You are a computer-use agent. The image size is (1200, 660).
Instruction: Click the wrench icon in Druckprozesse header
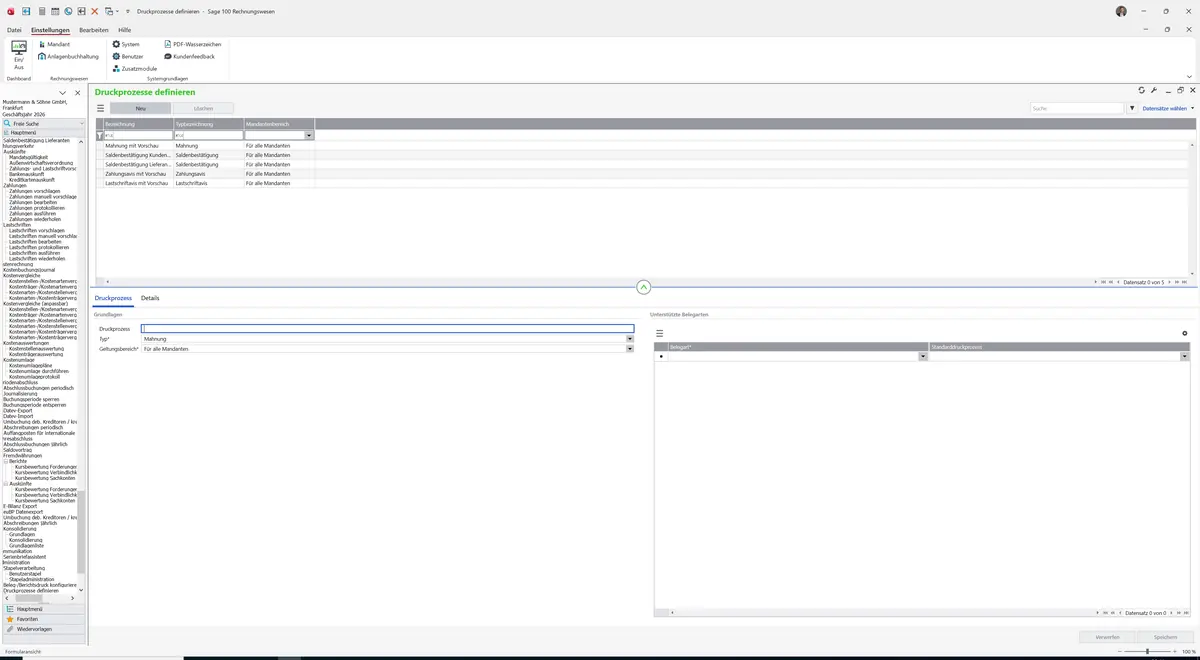[x=1154, y=91]
